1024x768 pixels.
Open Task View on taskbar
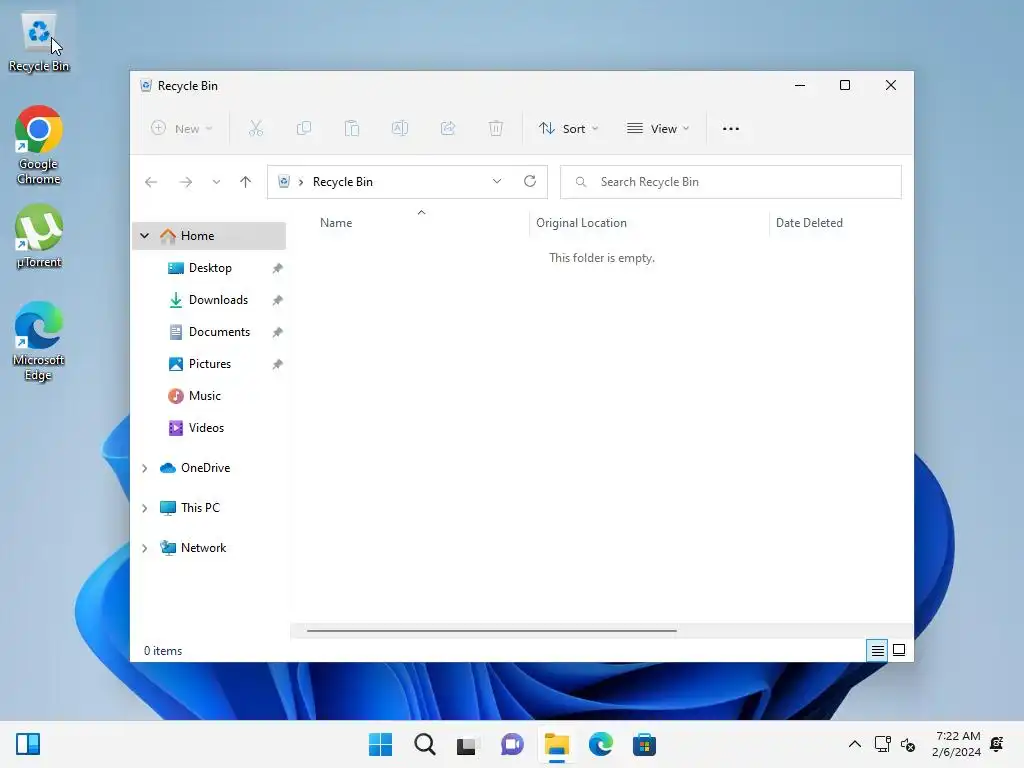(468, 744)
